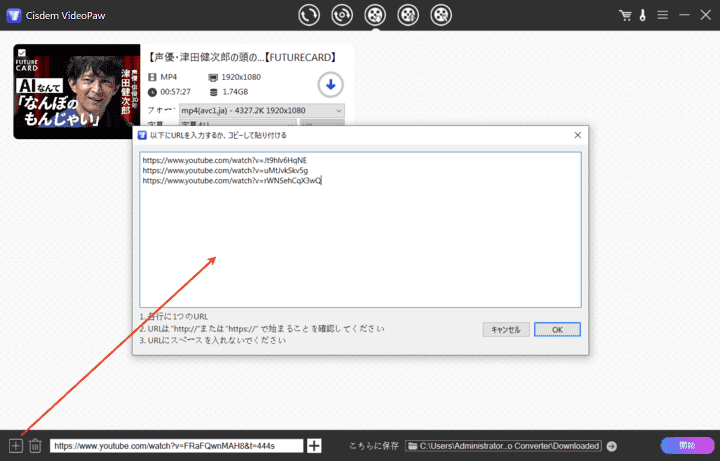Click the FUTURECARD video title text
Viewport: 720px width, 461px height.
tap(242, 57)
